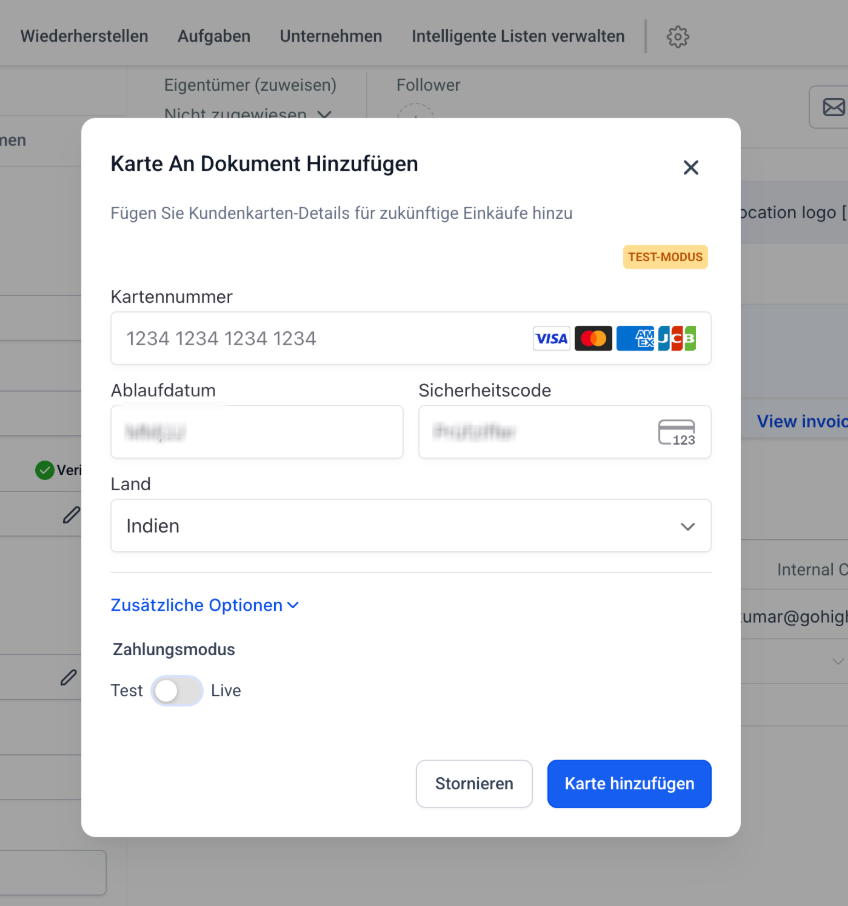This screenshot has width=848, height=906.
Task: Expand background dropdown chevron below email
Action: tap(838, 662)
